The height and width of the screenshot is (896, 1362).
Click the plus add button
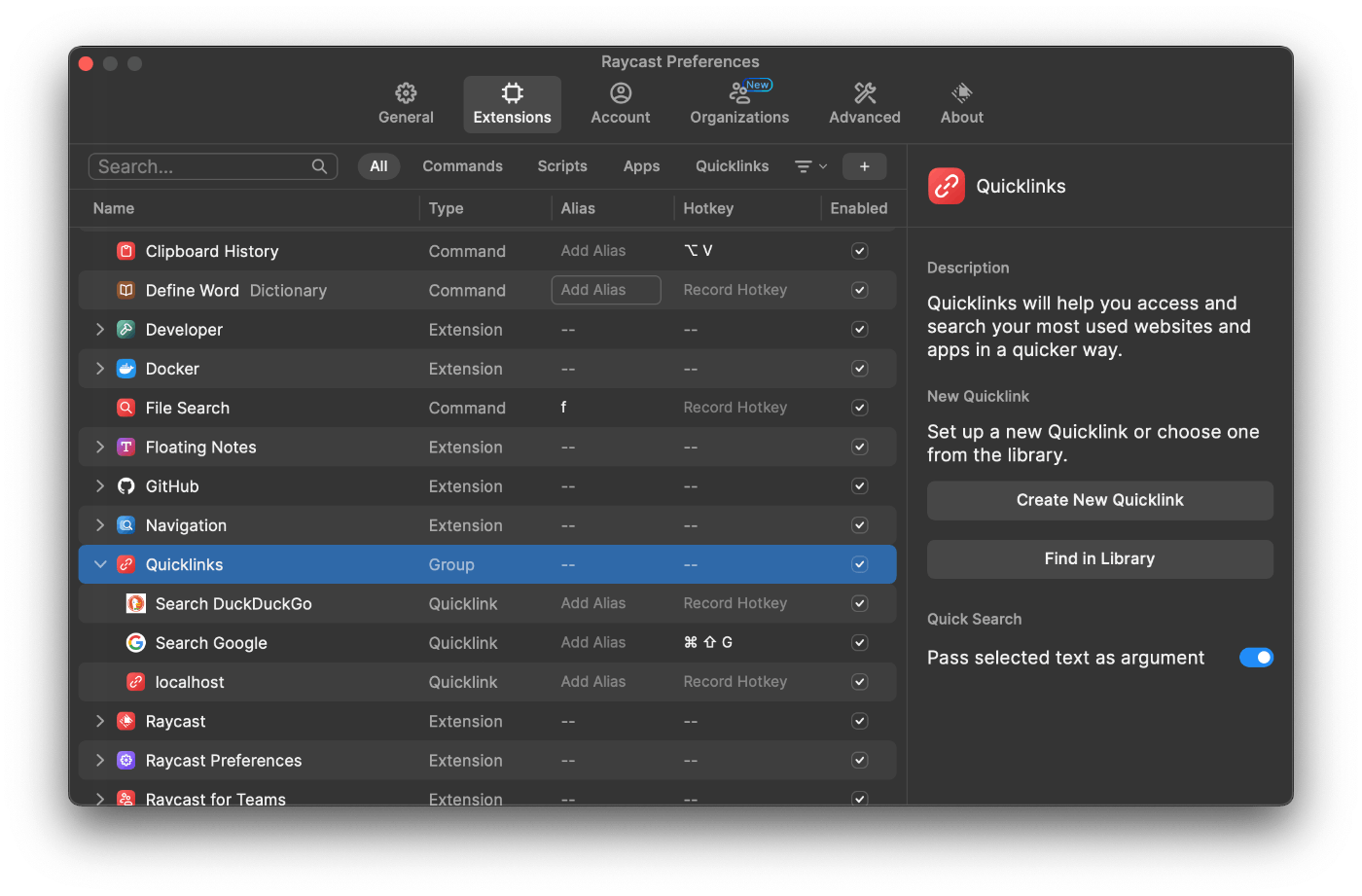(864, 166)
